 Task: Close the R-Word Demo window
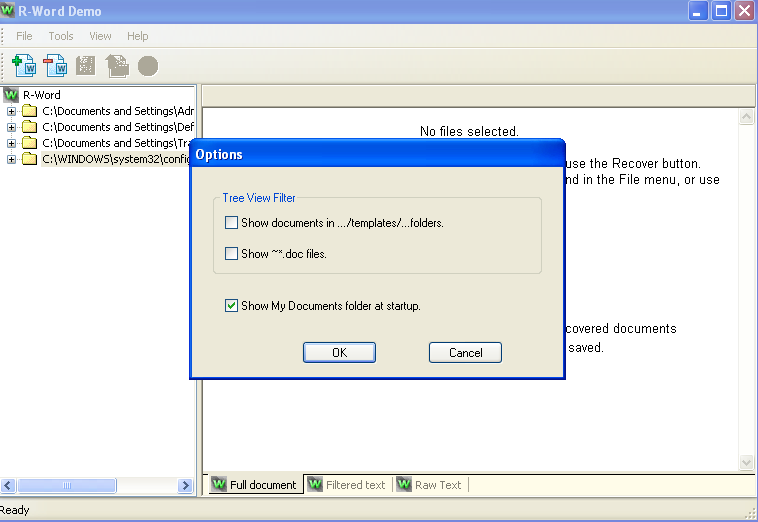(x=744, y=11)
